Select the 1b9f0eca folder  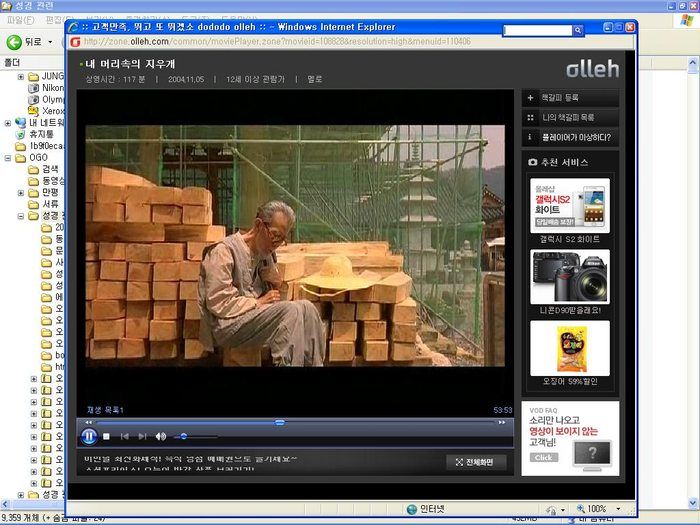click(x=40, y=146)
